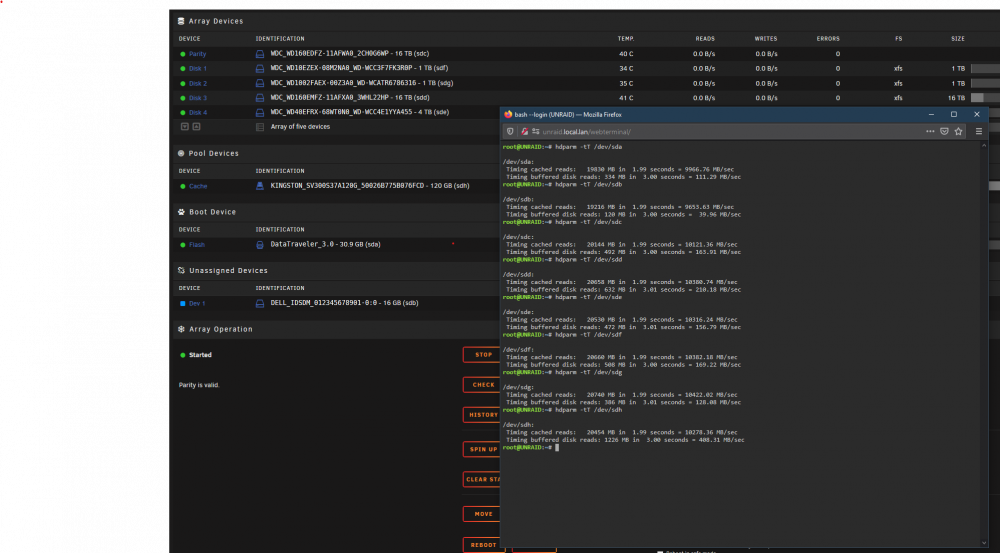The image size is (1000, 553).
Task: Click the Disk 1 green status indicator
Action: (183, 68)
